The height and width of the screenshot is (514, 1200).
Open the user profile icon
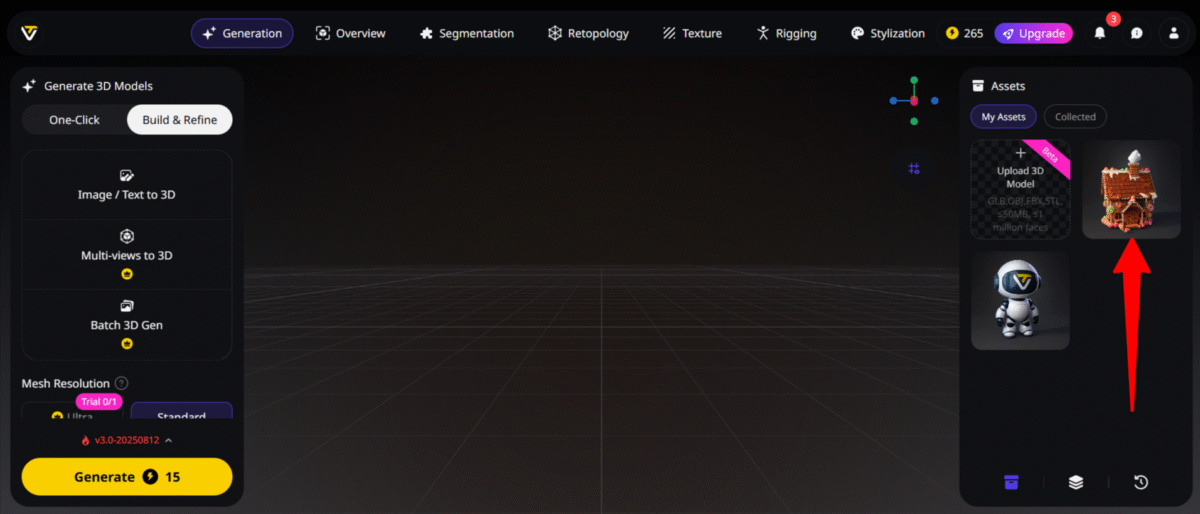coord(1174,33)
